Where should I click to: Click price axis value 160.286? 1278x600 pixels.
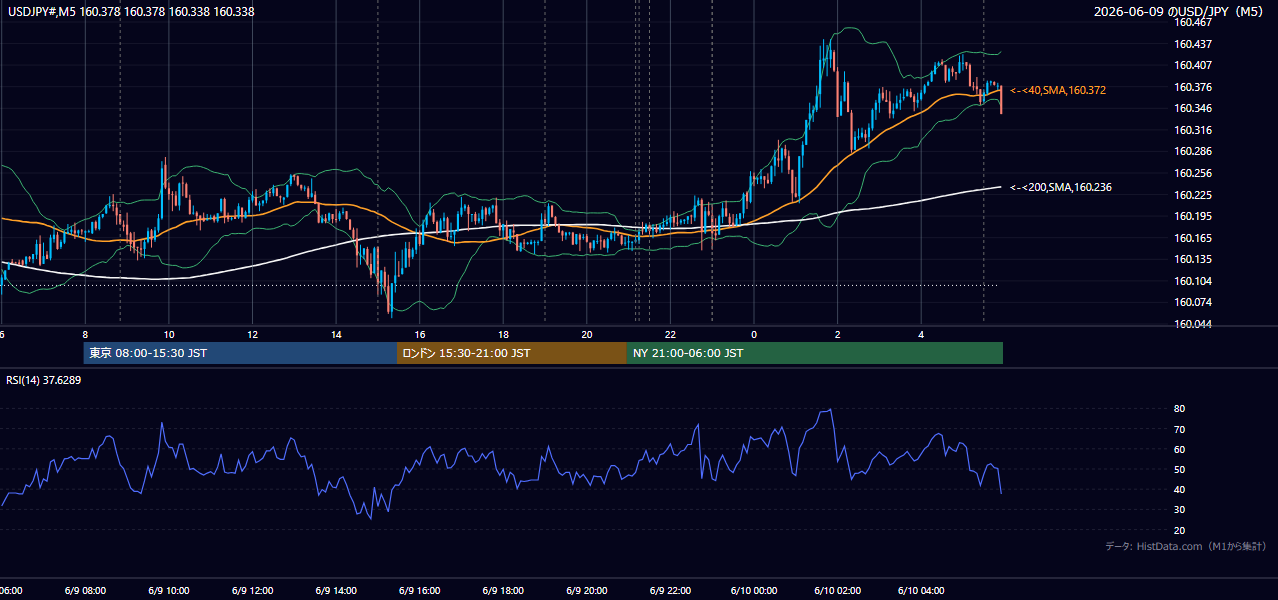1192,151
